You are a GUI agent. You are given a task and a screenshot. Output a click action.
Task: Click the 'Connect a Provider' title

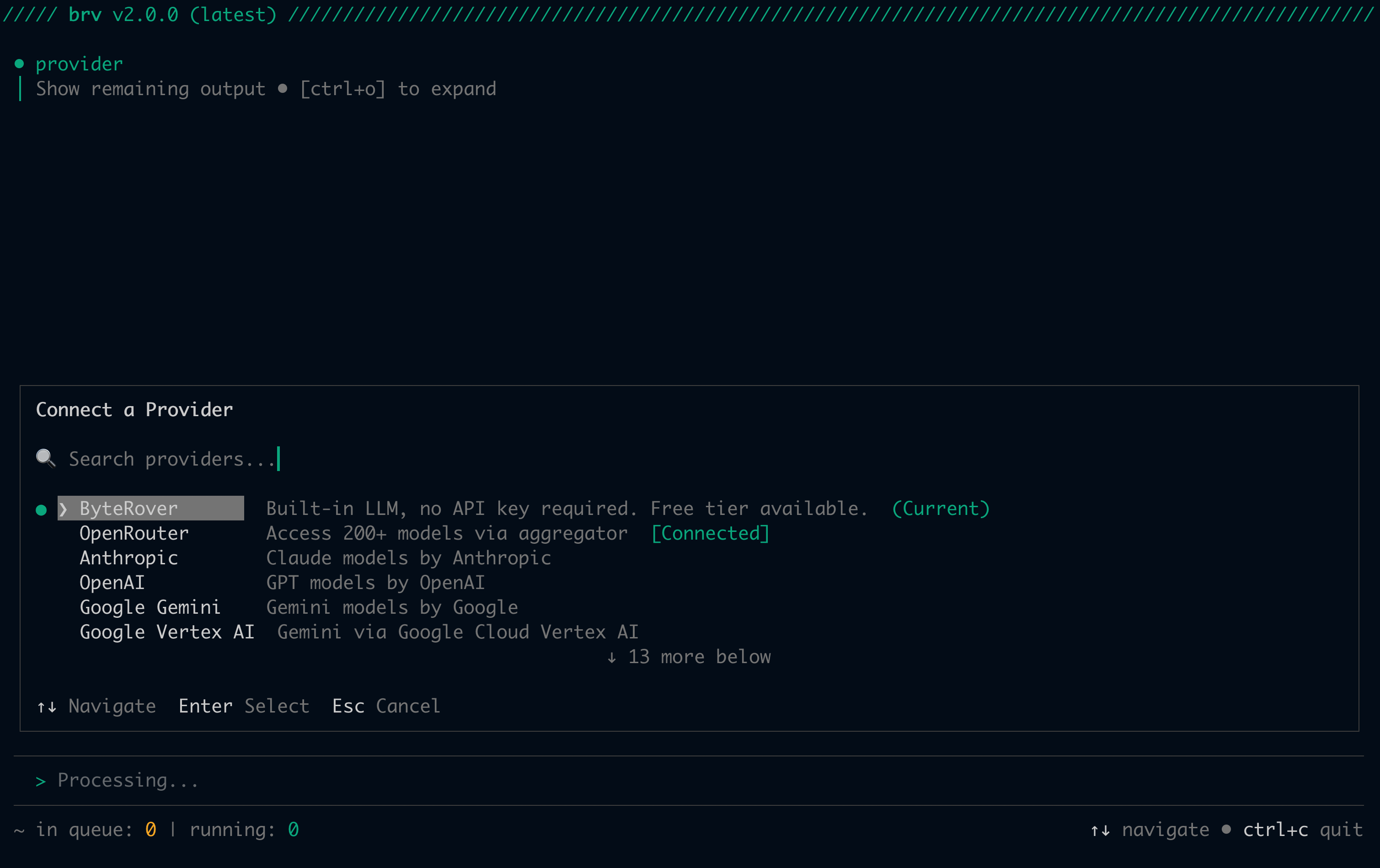coord(134,410)
